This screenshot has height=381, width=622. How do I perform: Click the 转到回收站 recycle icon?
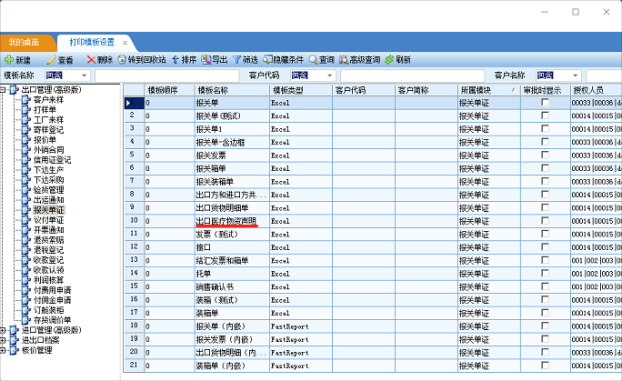tap(122, 60)
